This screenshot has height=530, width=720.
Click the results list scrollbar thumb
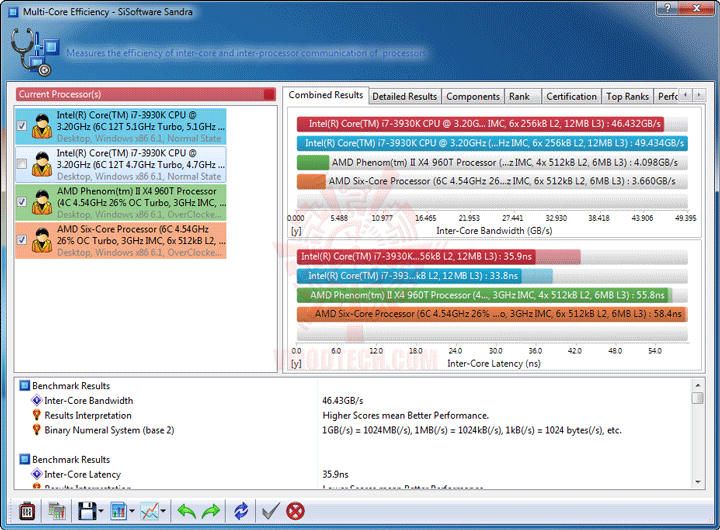coord(698,398)
